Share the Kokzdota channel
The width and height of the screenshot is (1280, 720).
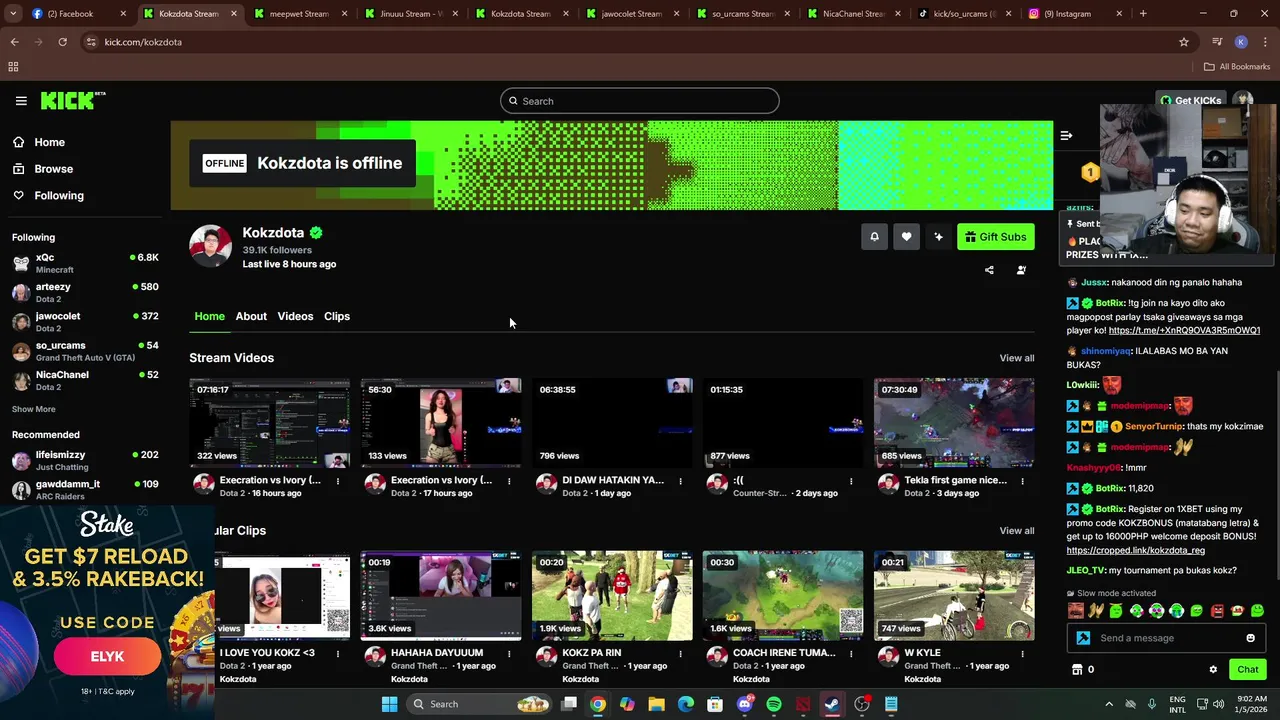click(989, 270)
